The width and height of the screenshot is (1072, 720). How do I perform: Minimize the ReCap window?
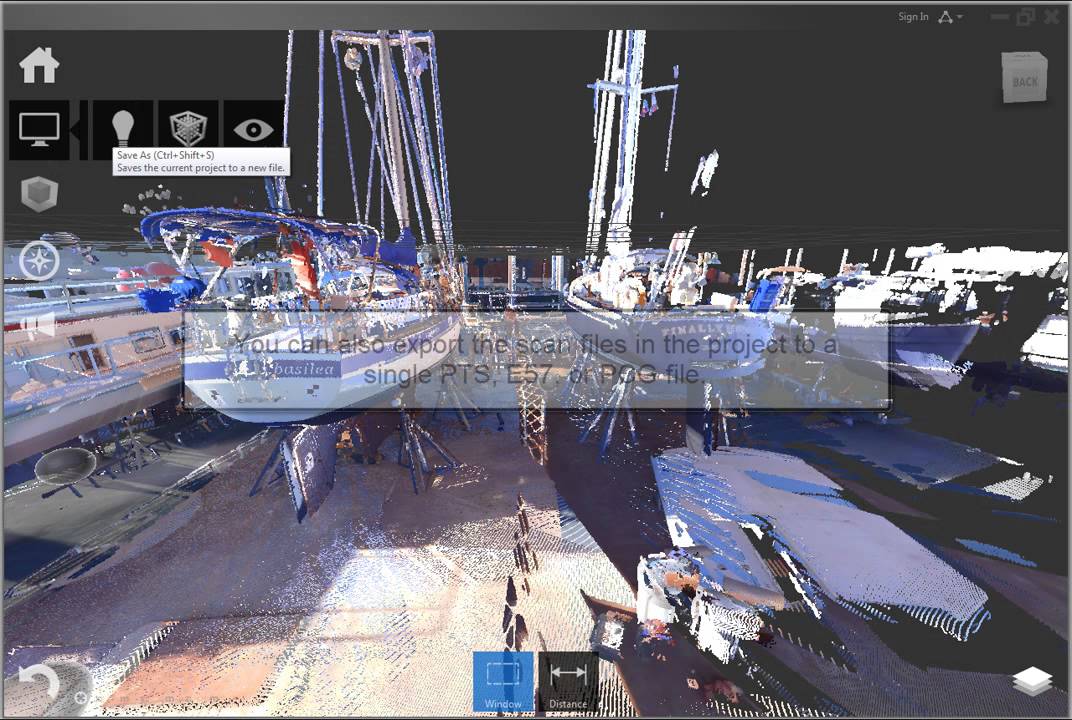[1000, 17]
